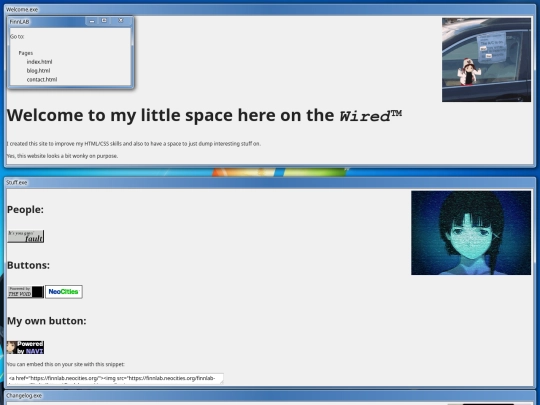Click the "My own button:" heading
This screenshot has width=540, height=405.
(x=46, y=321)
